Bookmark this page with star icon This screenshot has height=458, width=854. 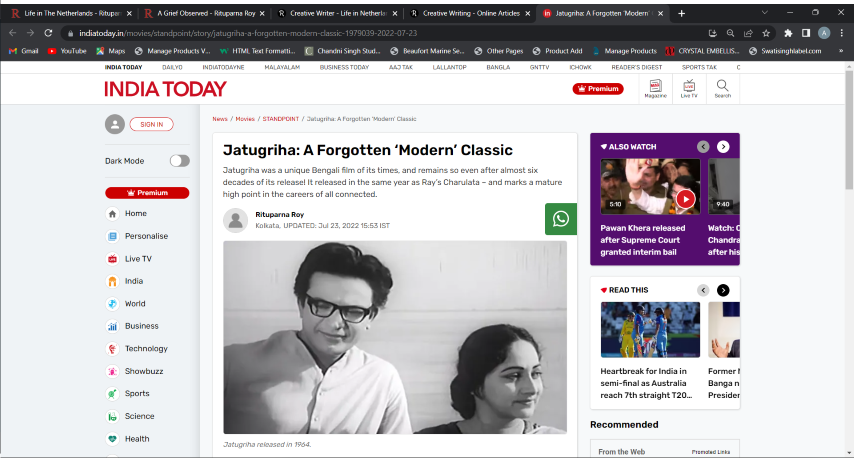(766, 33)
